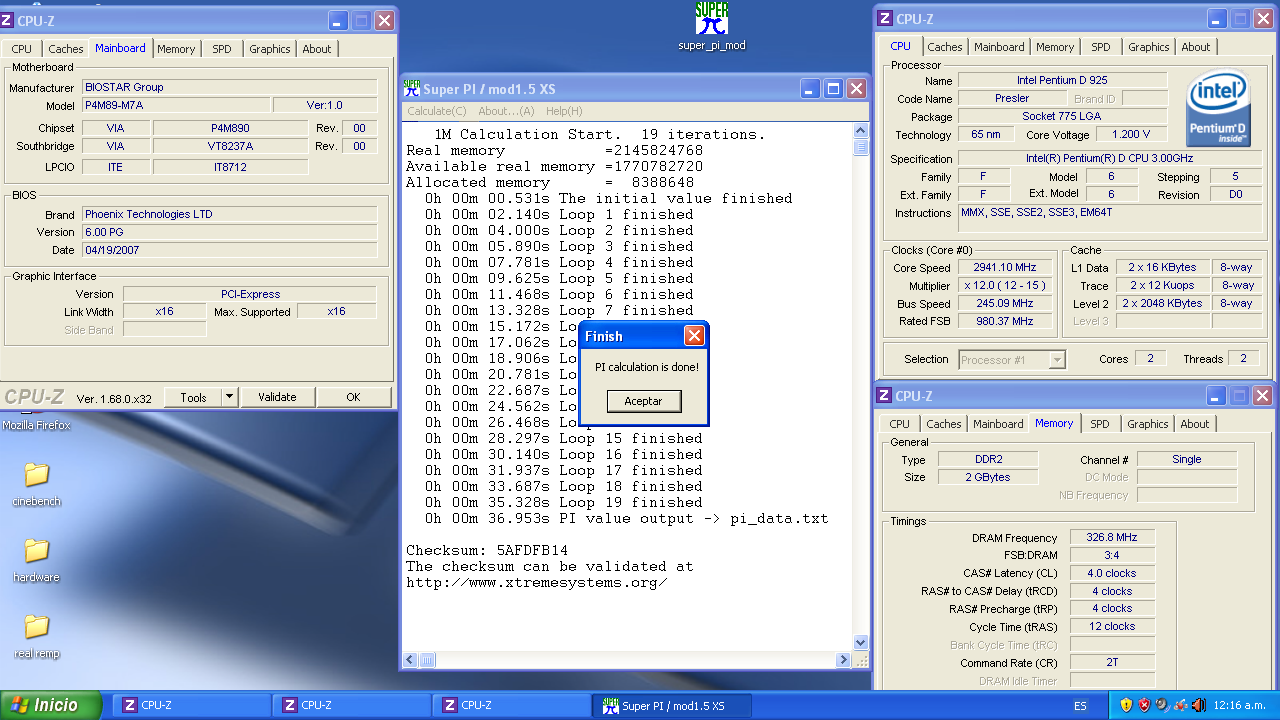
Task: Open the Processor #1 selection combo box
Action: [x=1012, y=359]
